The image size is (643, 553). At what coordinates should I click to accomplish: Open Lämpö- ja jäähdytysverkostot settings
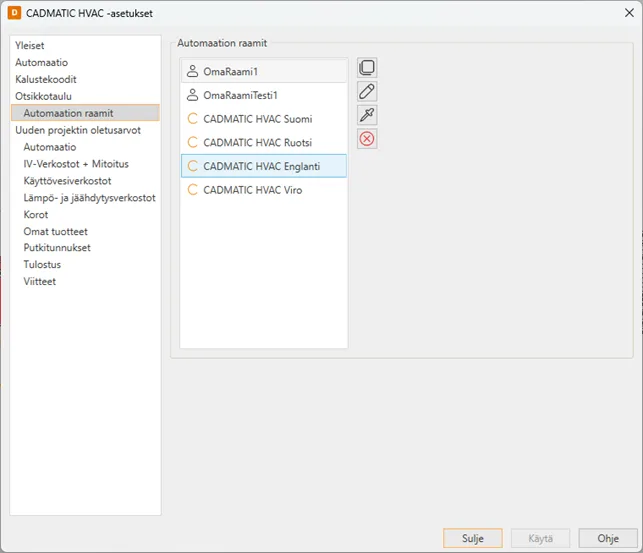[x=89, y=198]
